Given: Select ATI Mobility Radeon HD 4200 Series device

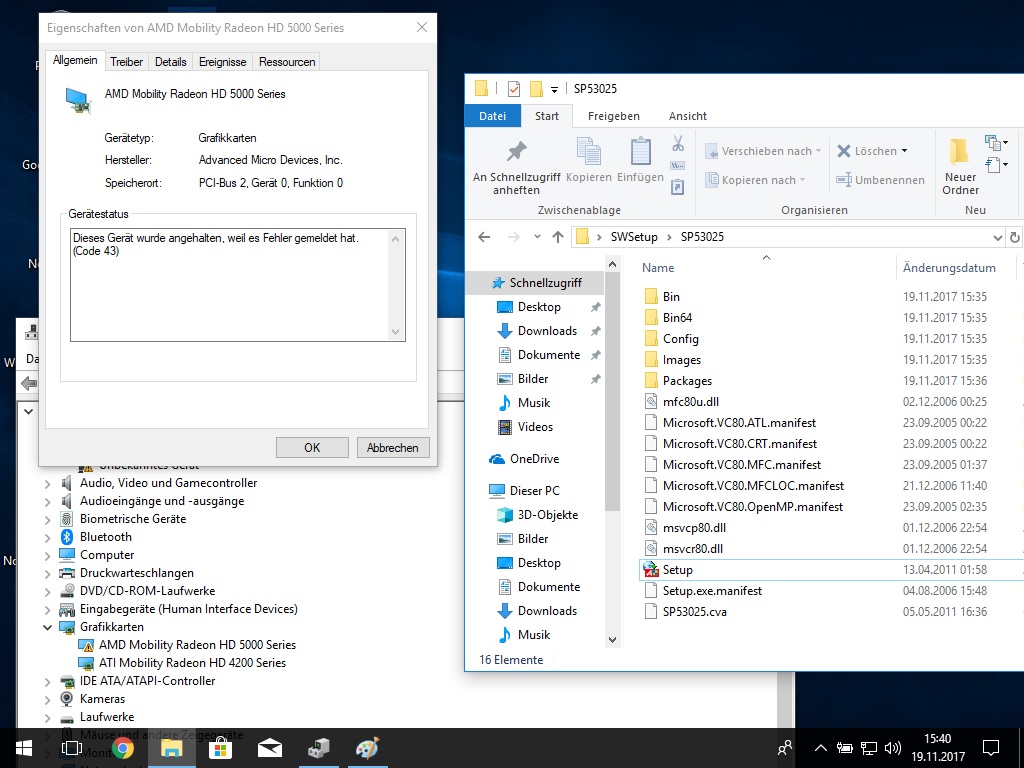Looking at the screenshot, I should point(192,663).
